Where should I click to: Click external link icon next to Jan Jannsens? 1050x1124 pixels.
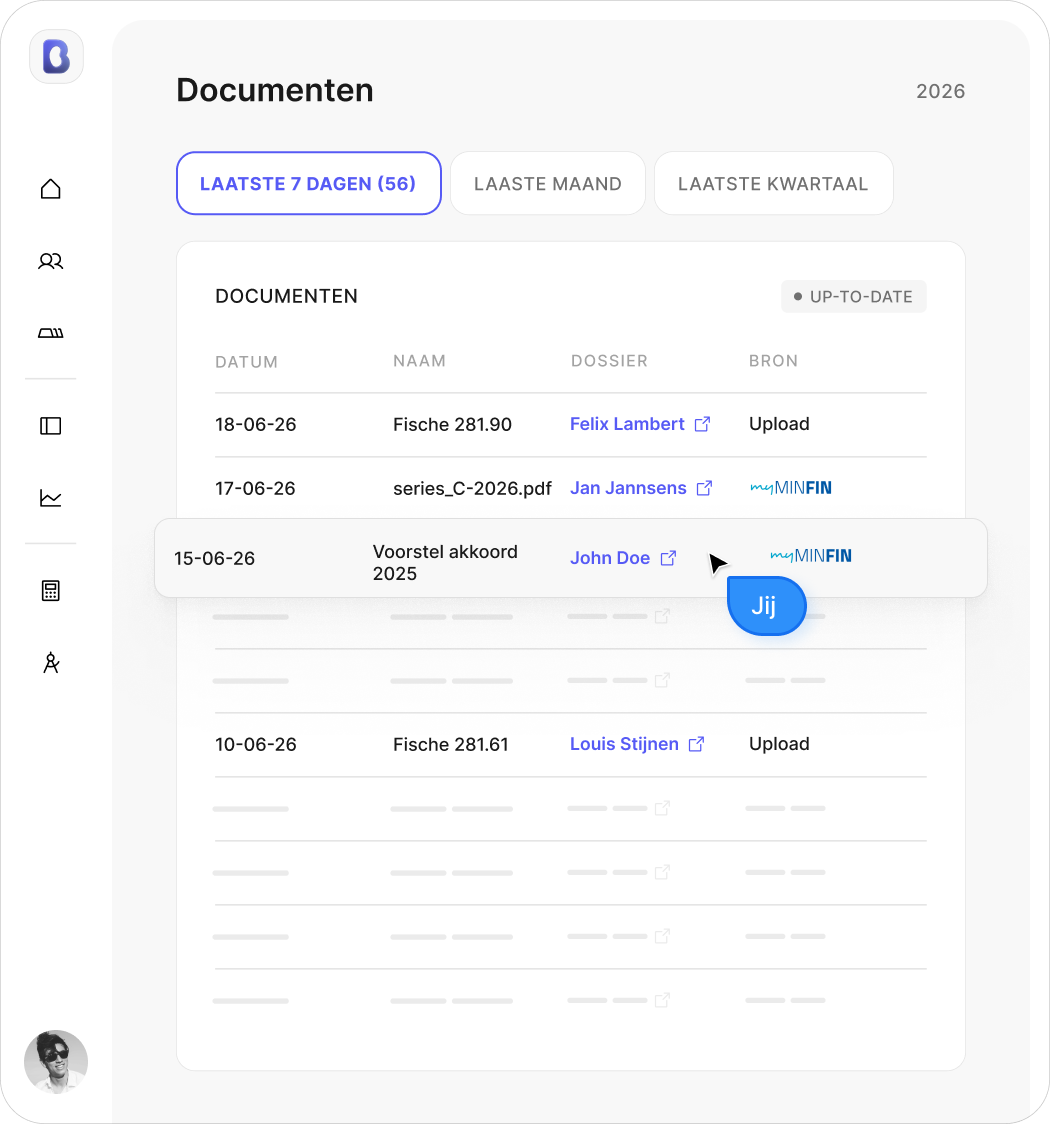click(705, 488)
